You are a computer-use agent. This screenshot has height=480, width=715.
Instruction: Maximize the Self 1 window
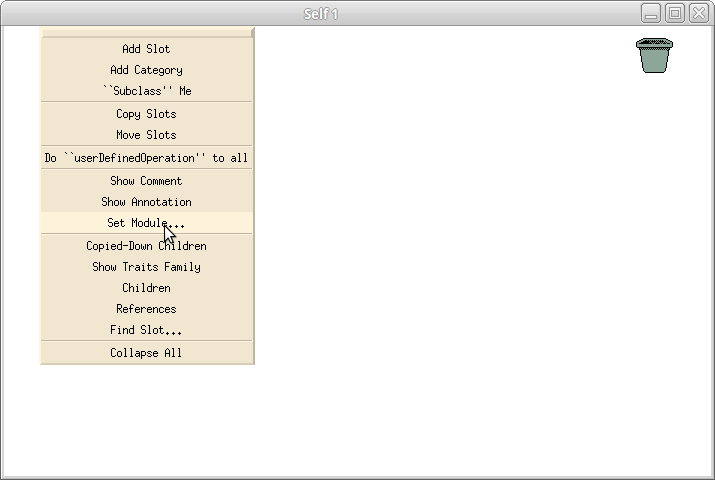coord(675,13)
